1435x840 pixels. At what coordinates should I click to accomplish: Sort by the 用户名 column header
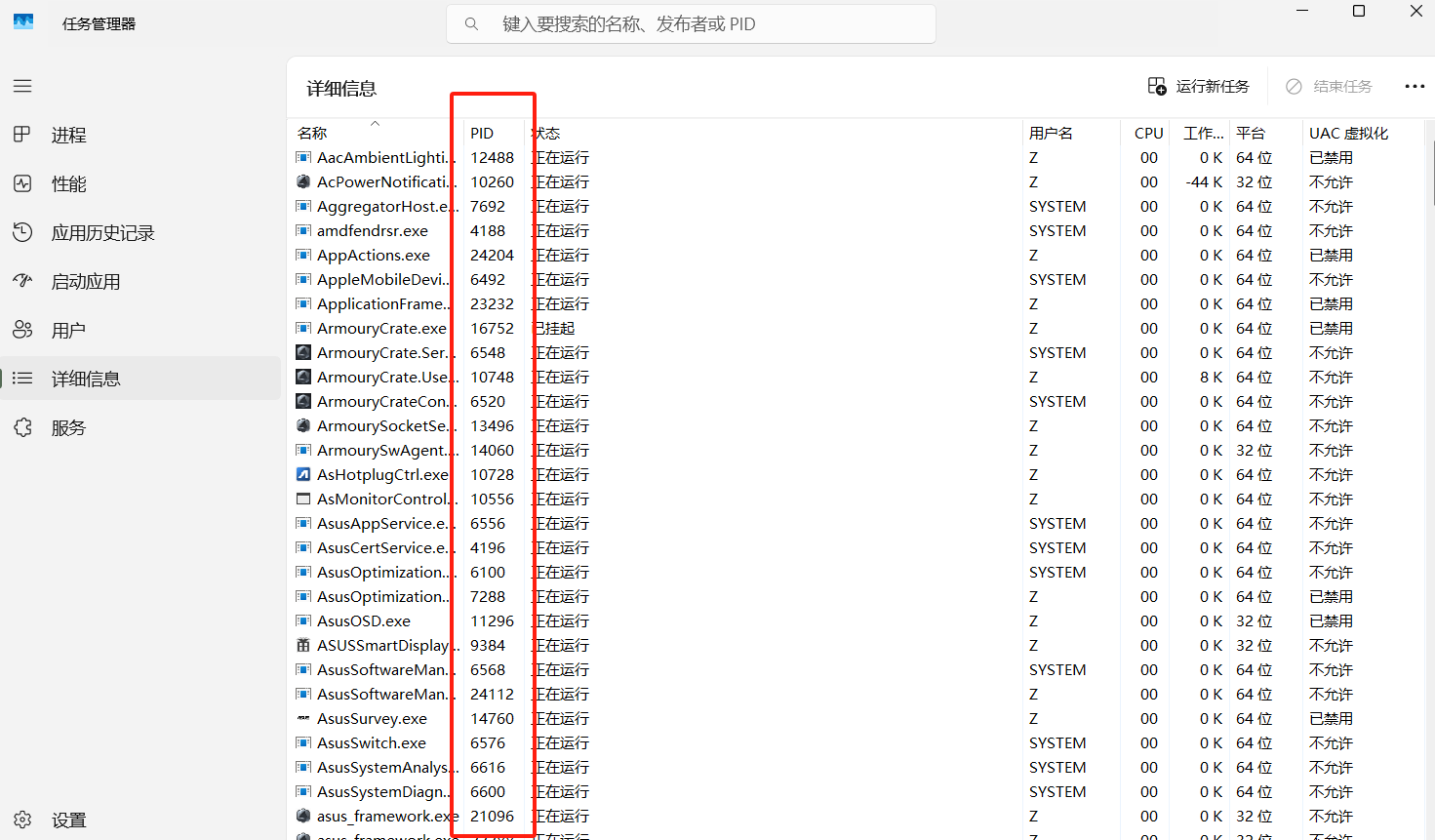(1051, 133)
